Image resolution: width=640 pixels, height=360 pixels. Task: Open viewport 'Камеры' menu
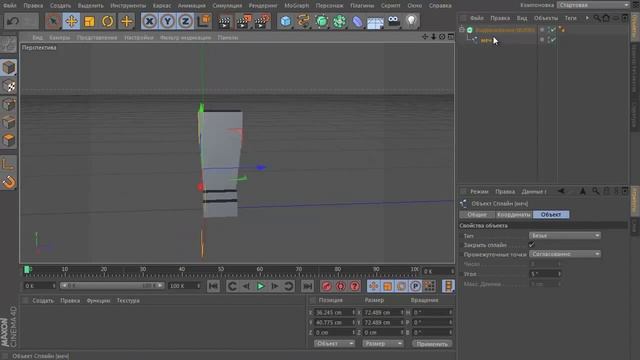(60, 38)
